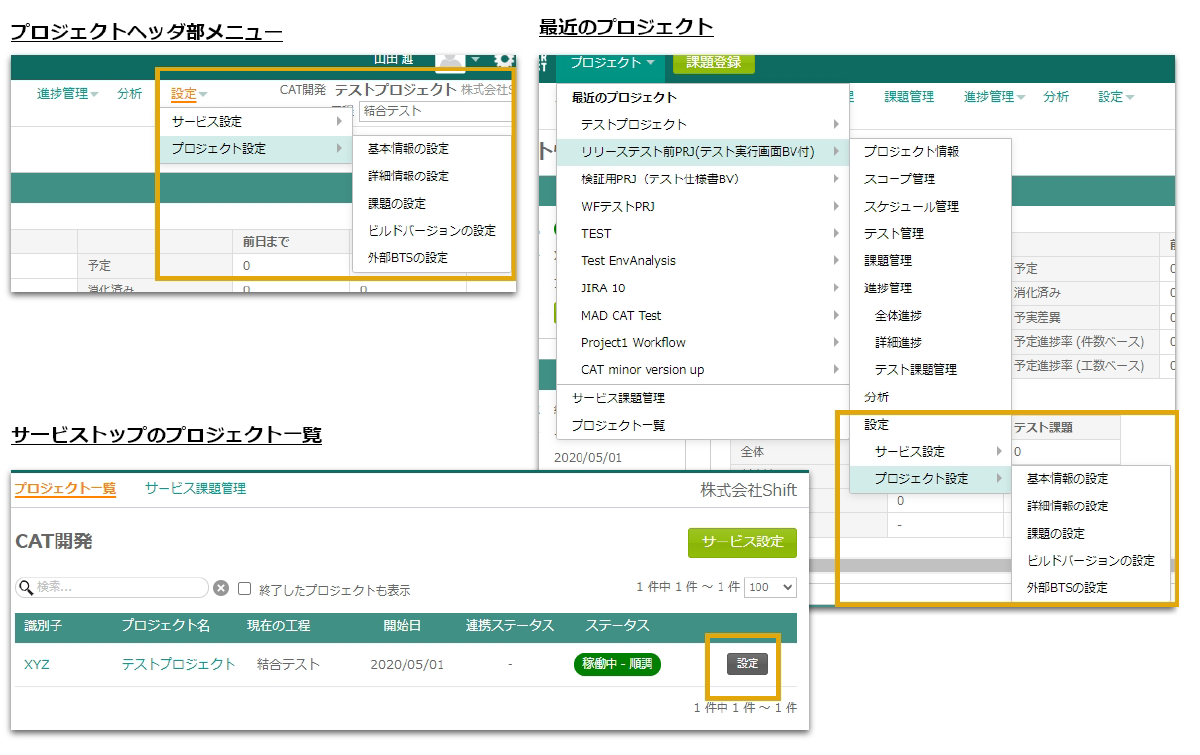Click the プロジェクト名 column header
Screen dimensions: 1200x755
166,626
